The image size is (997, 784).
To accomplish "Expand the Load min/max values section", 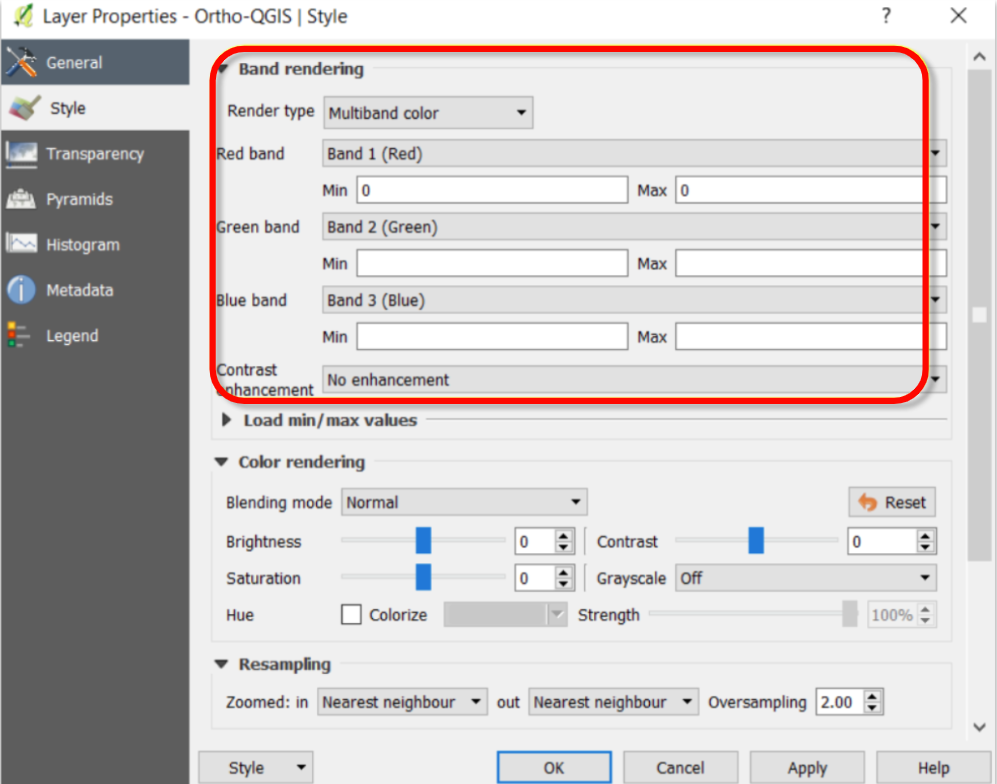I will [227, 420].
